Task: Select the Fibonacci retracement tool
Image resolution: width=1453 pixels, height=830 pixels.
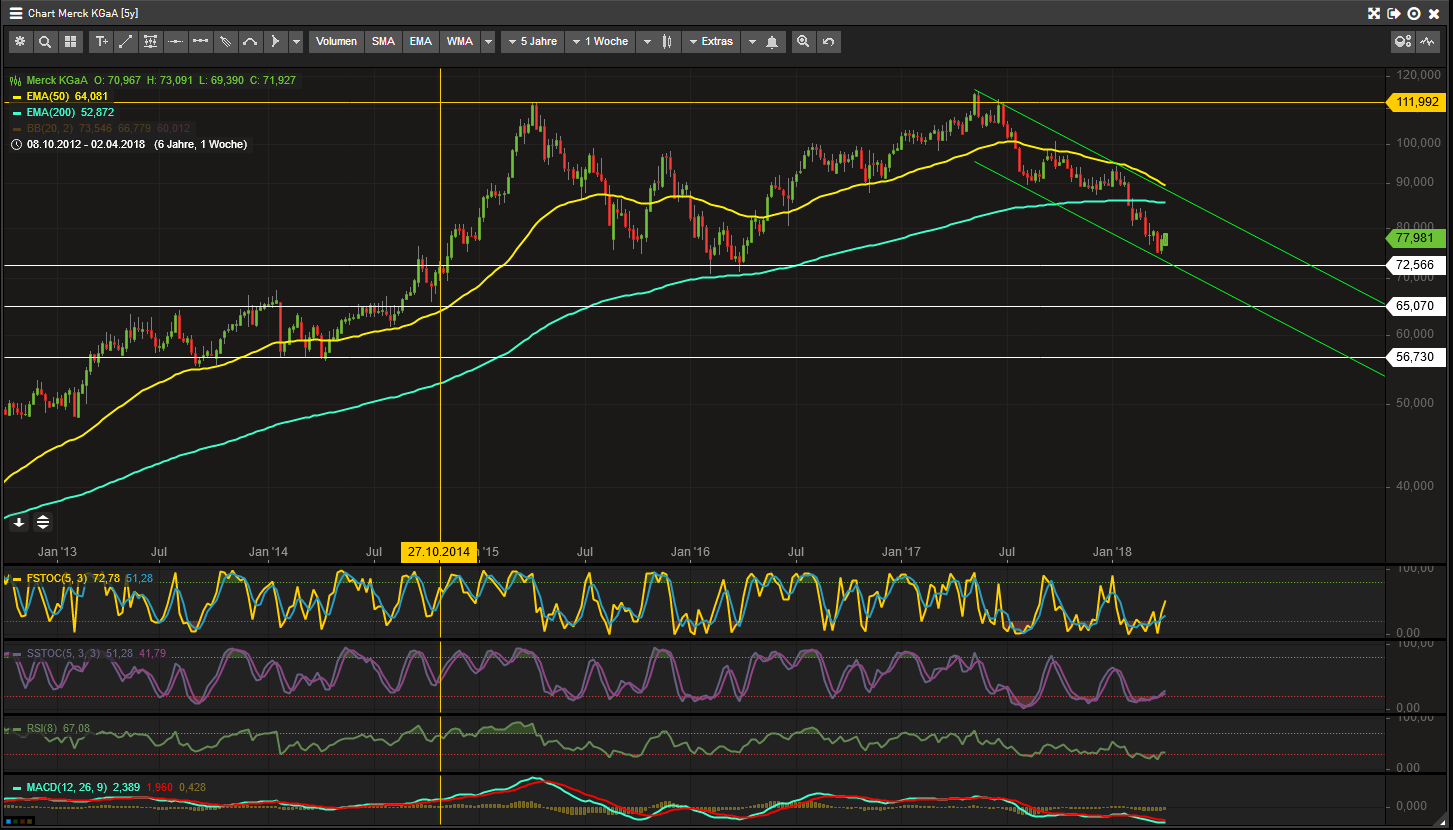Action: click(150, 41)
